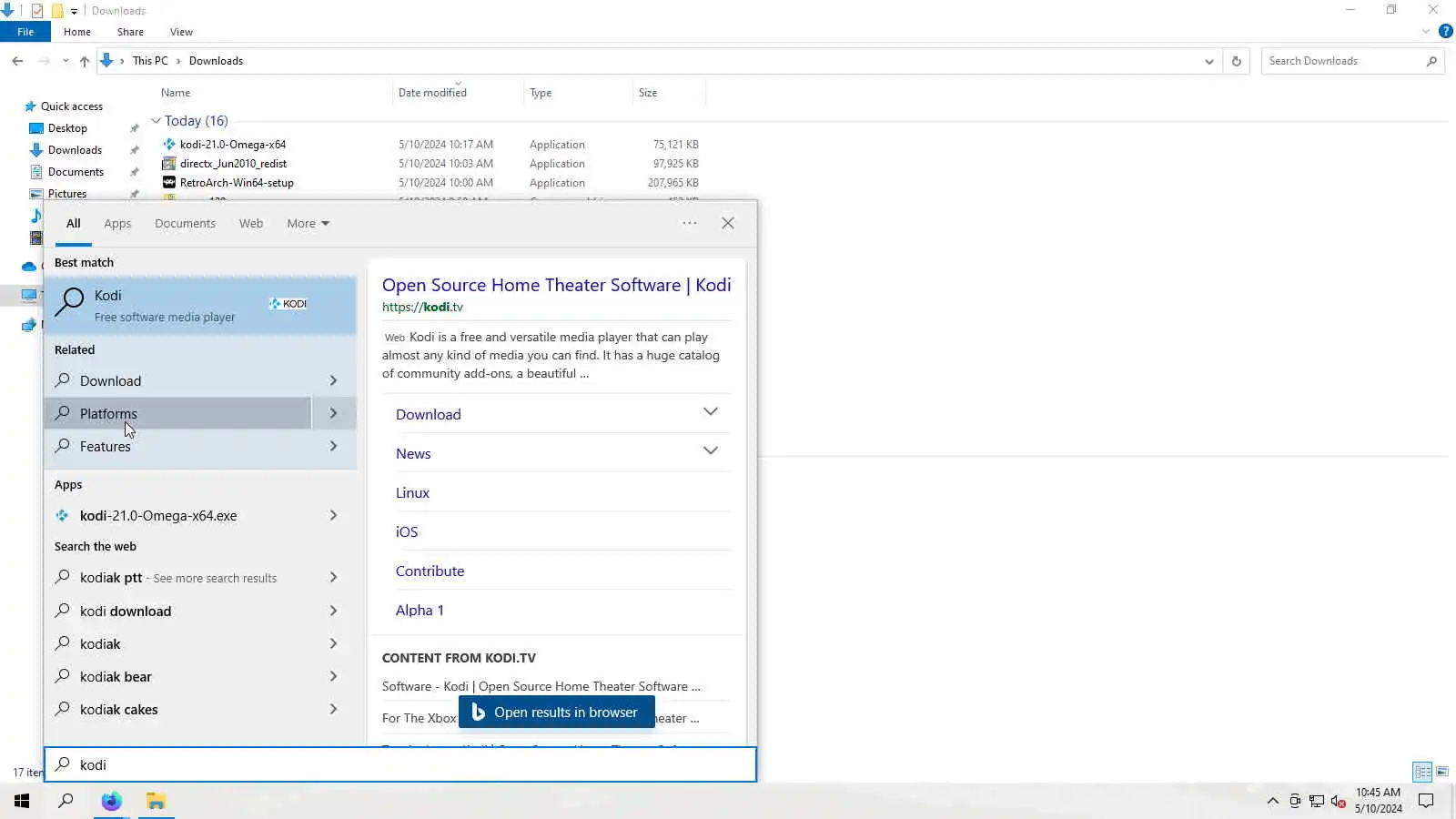Click the Search Downloads field

coord(1352,61)
